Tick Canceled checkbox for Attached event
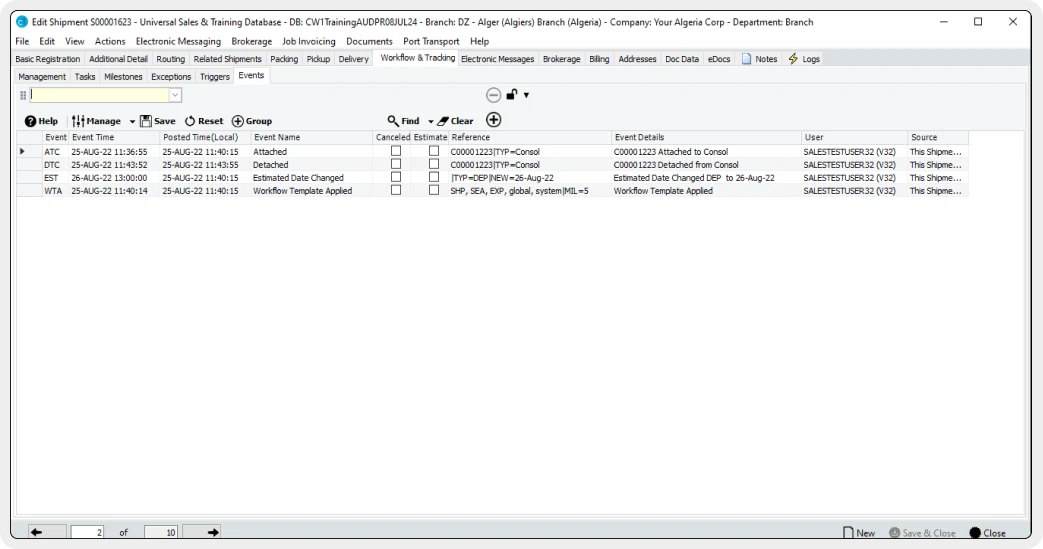1043x549 pixels. pos(395,151)
